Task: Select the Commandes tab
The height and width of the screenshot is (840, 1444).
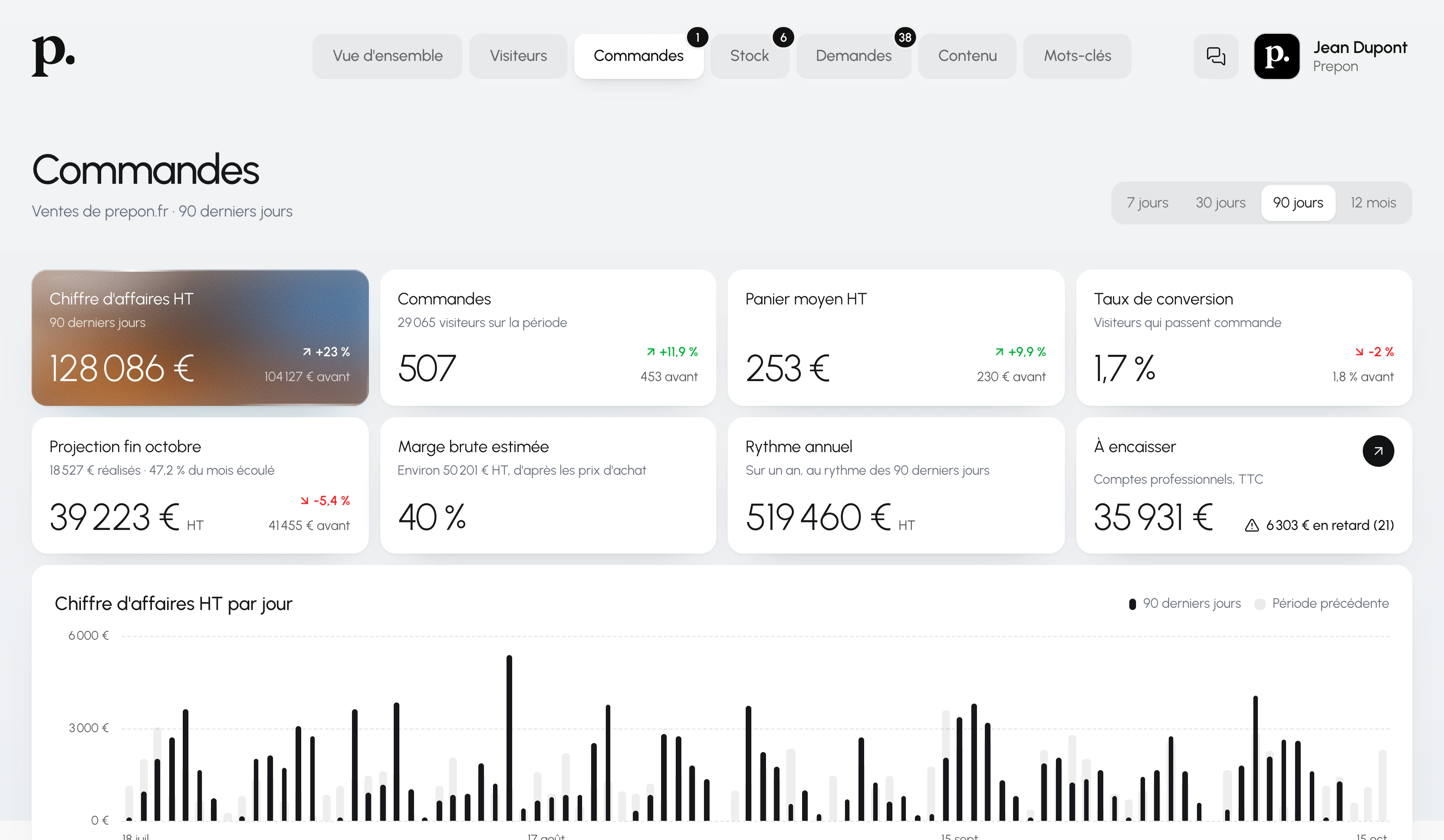Action: coord(639,56)
